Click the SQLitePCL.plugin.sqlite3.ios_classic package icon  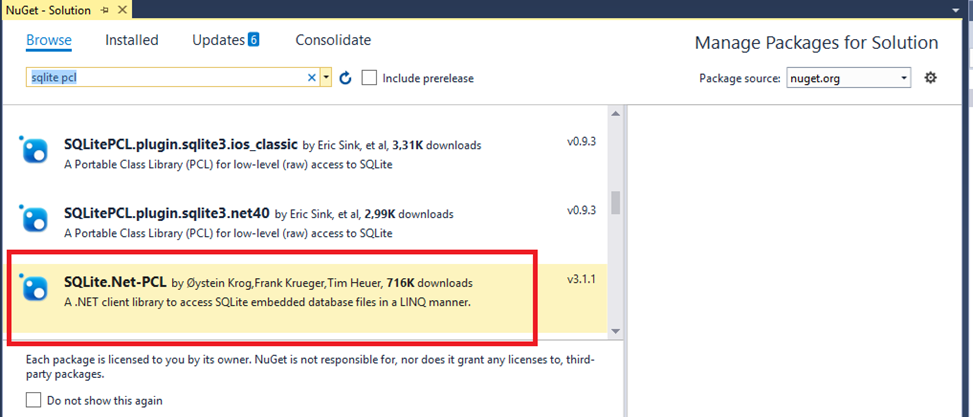(x=34, y=150)
